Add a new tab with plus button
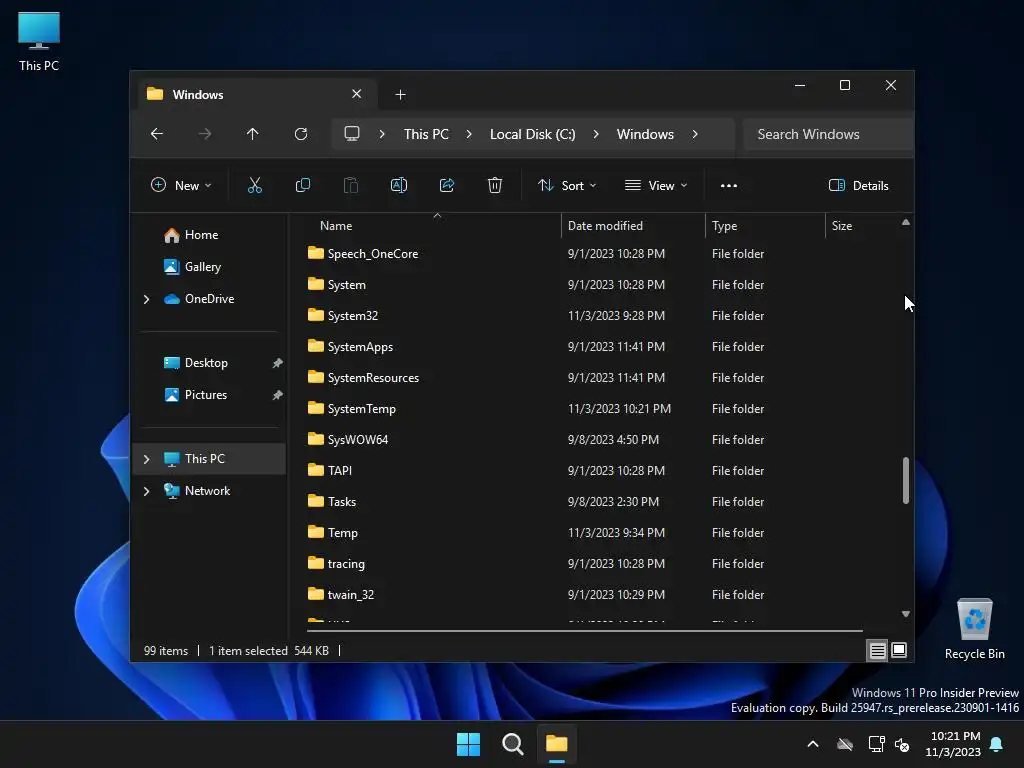The image size is (1024, 768). 400,95
